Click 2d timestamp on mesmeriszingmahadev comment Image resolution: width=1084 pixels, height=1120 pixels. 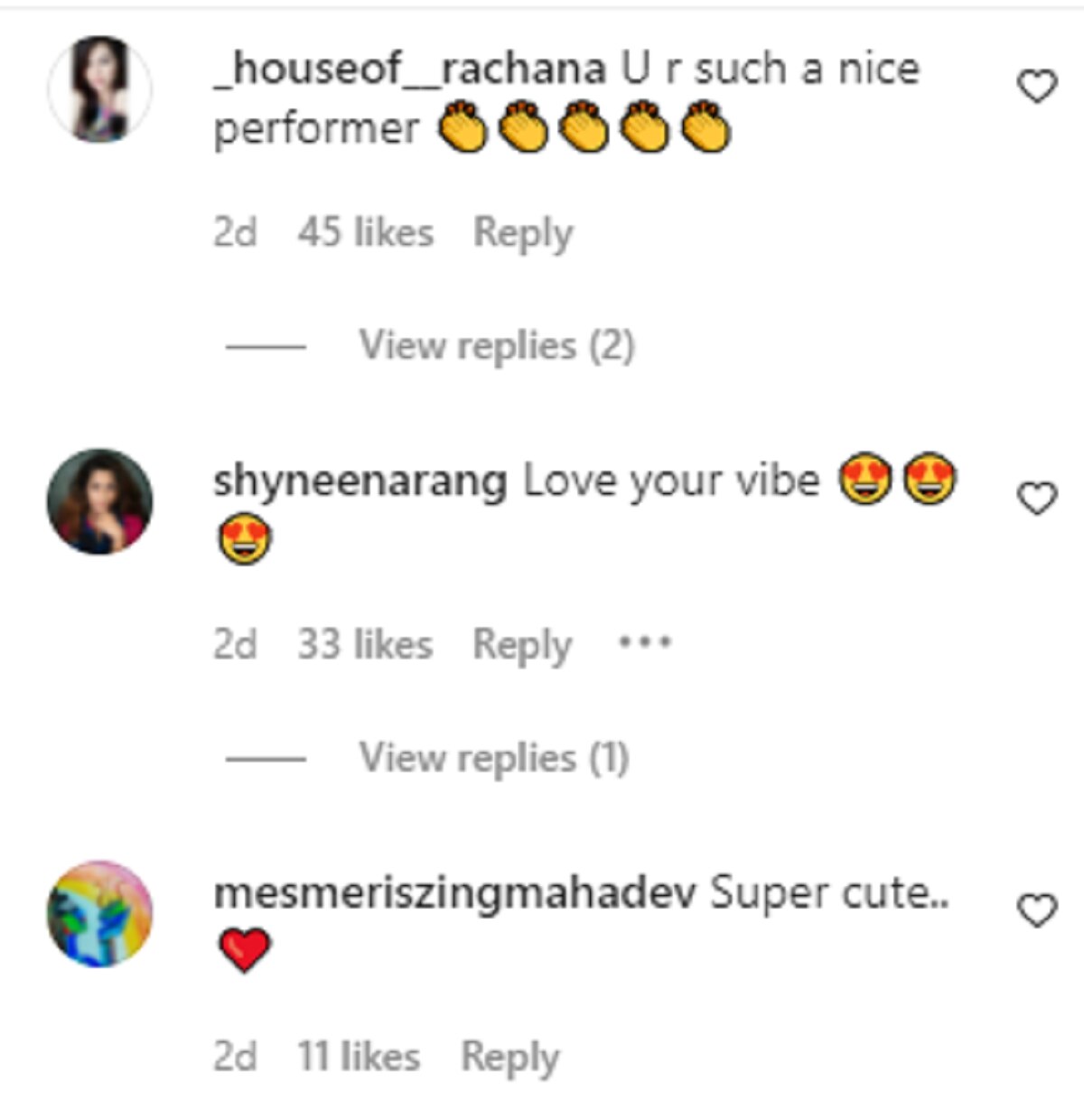[x=235, y=1057]
